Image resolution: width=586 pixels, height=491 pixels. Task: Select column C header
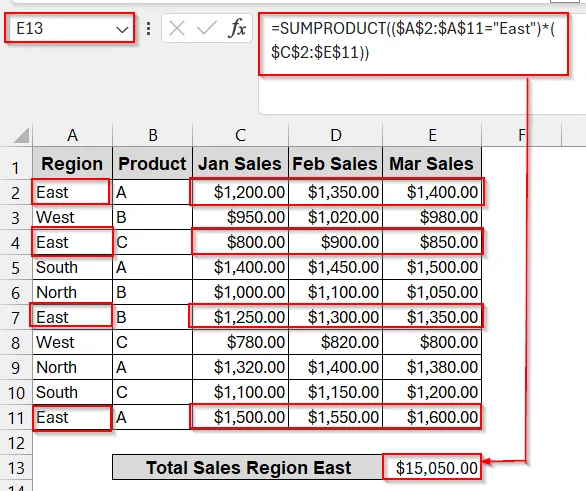240,135
